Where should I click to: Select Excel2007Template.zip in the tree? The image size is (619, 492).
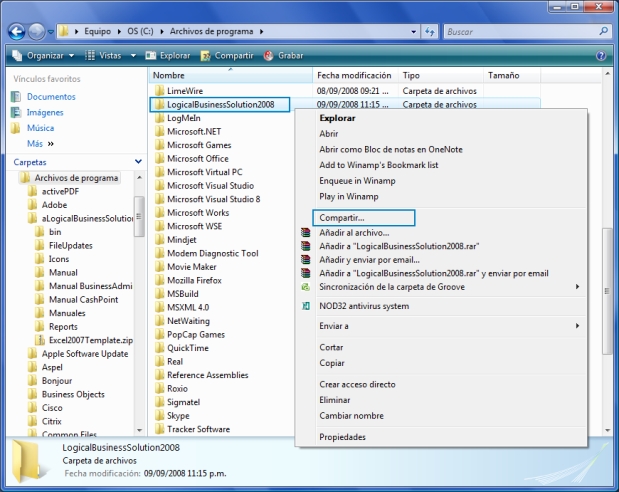coord(91,340)
